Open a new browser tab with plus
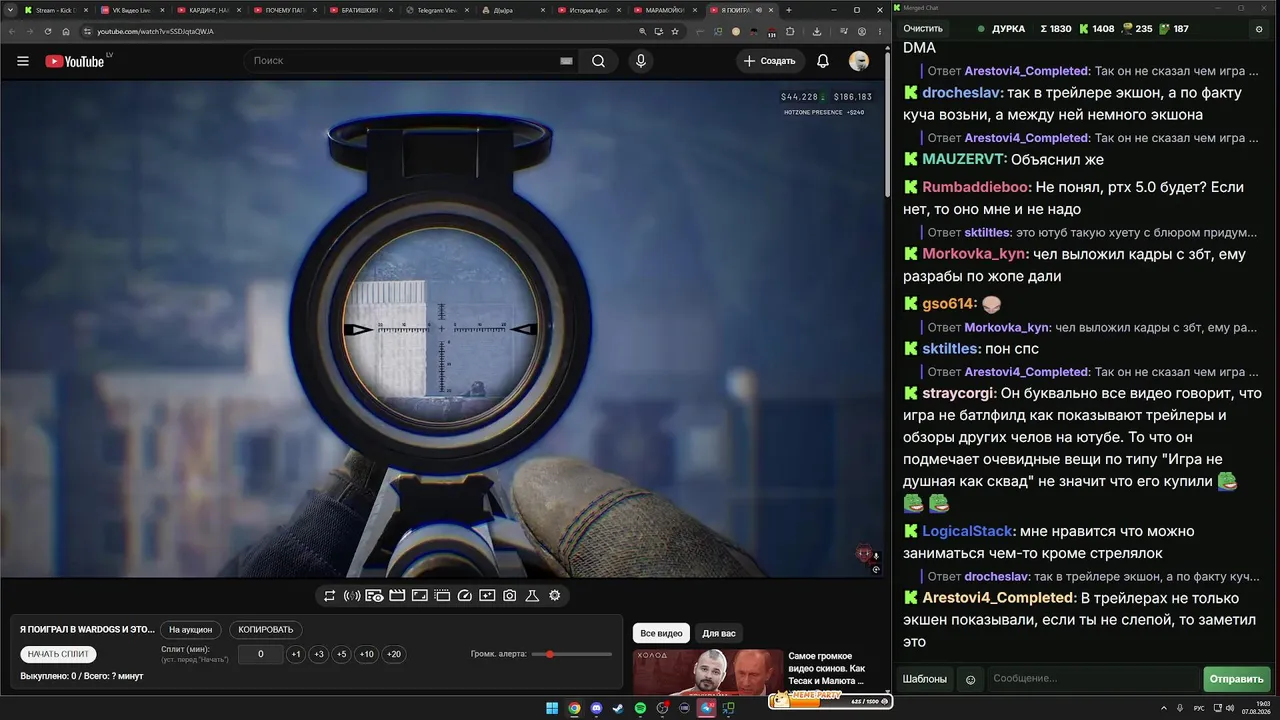 (789, 10)
